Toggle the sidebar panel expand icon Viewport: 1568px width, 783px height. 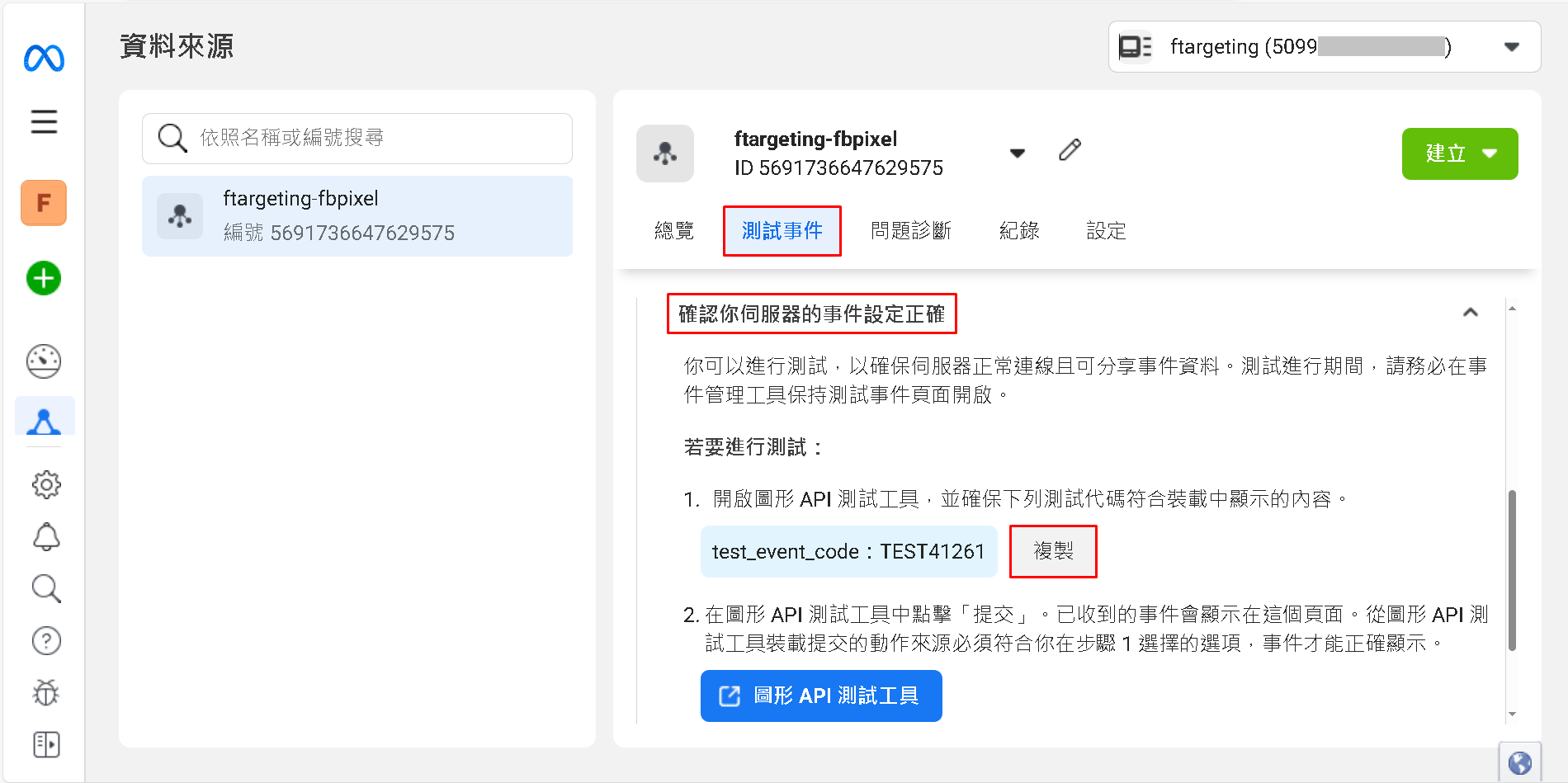click(46, 744)
